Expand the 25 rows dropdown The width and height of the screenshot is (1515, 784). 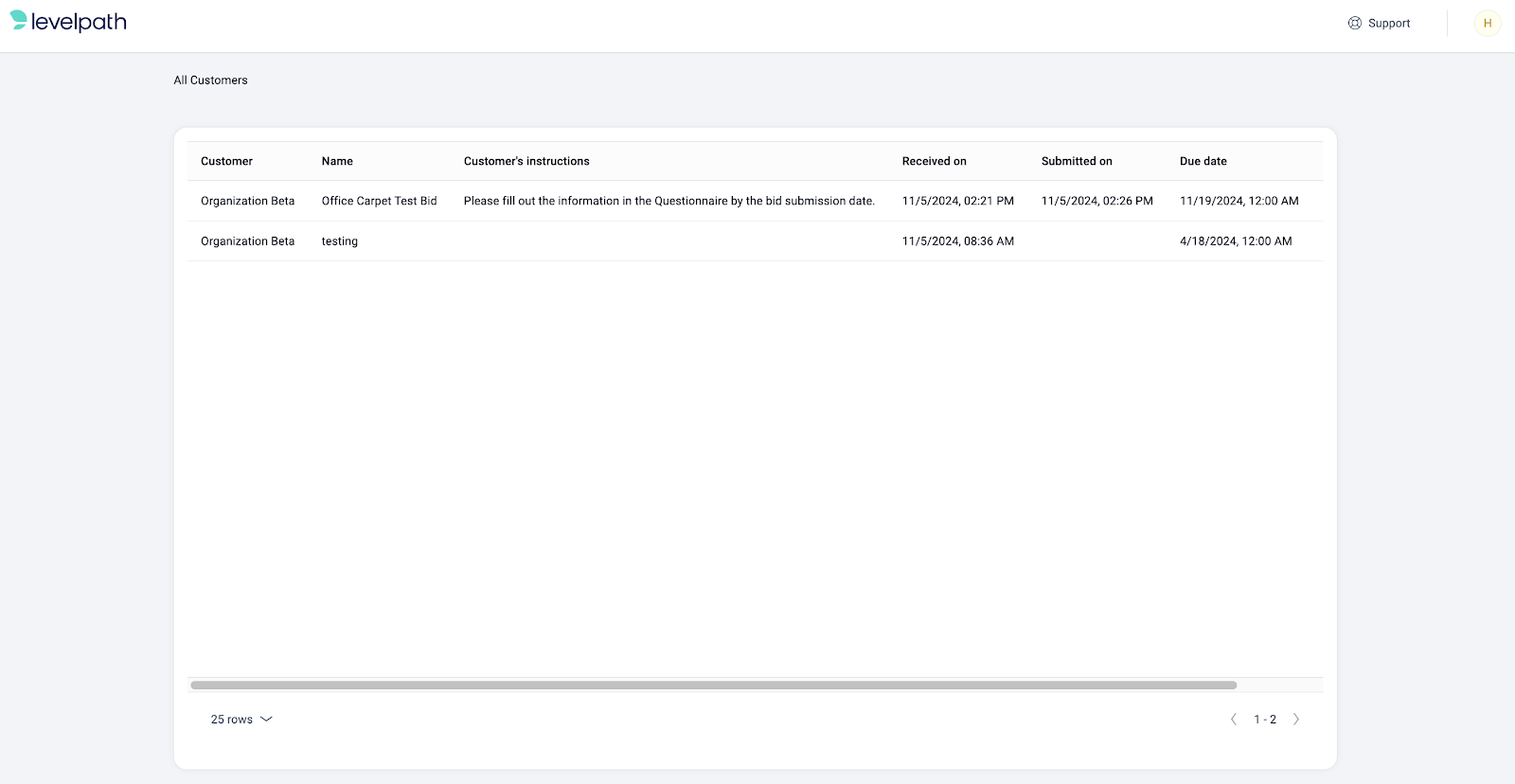[x=241, y=720]
